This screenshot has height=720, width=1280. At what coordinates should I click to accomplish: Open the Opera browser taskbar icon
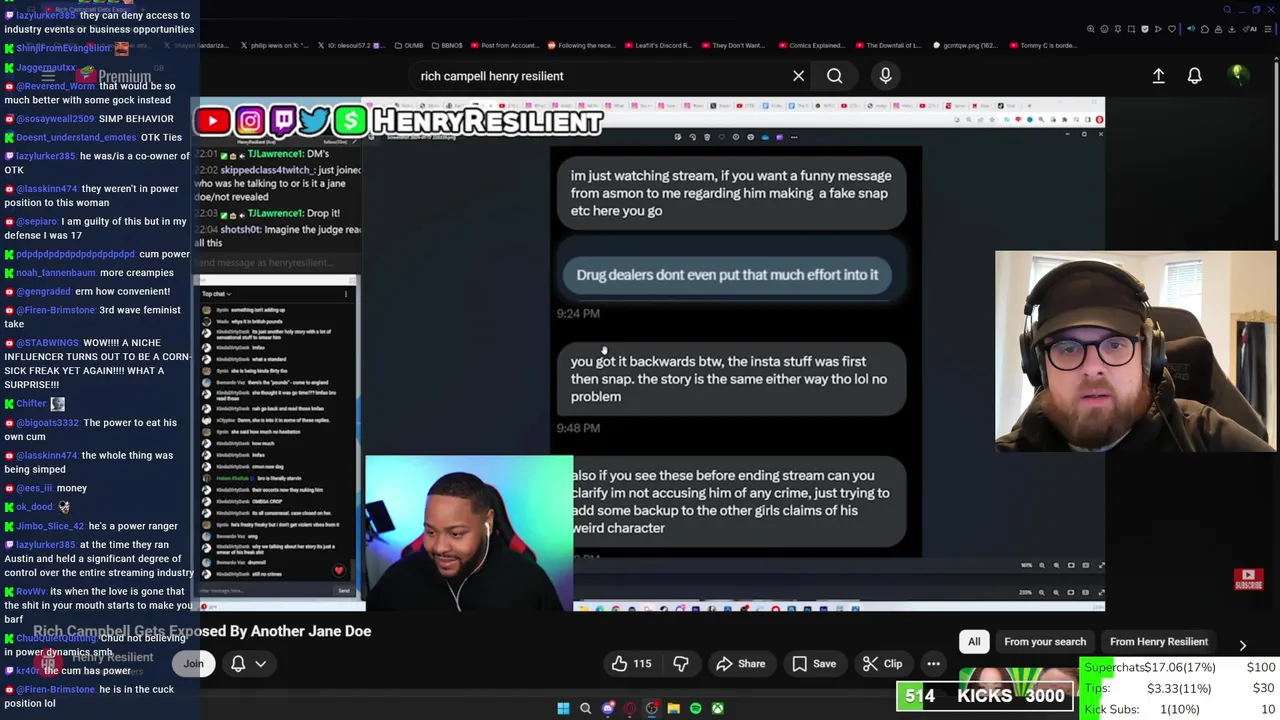coord(629,708)
